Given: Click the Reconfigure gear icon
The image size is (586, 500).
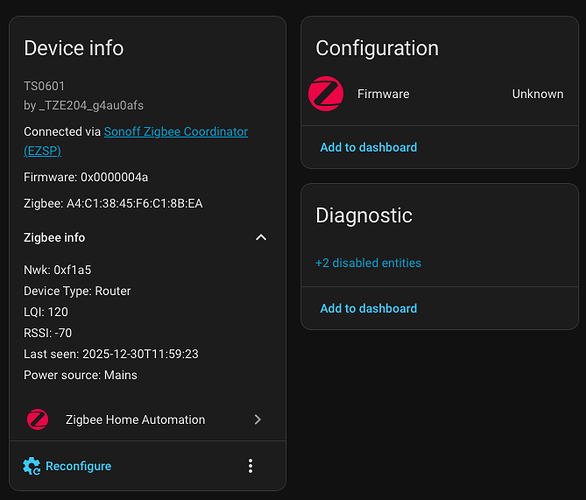Looking at the screenshot, I should click(x=32, y=466).
